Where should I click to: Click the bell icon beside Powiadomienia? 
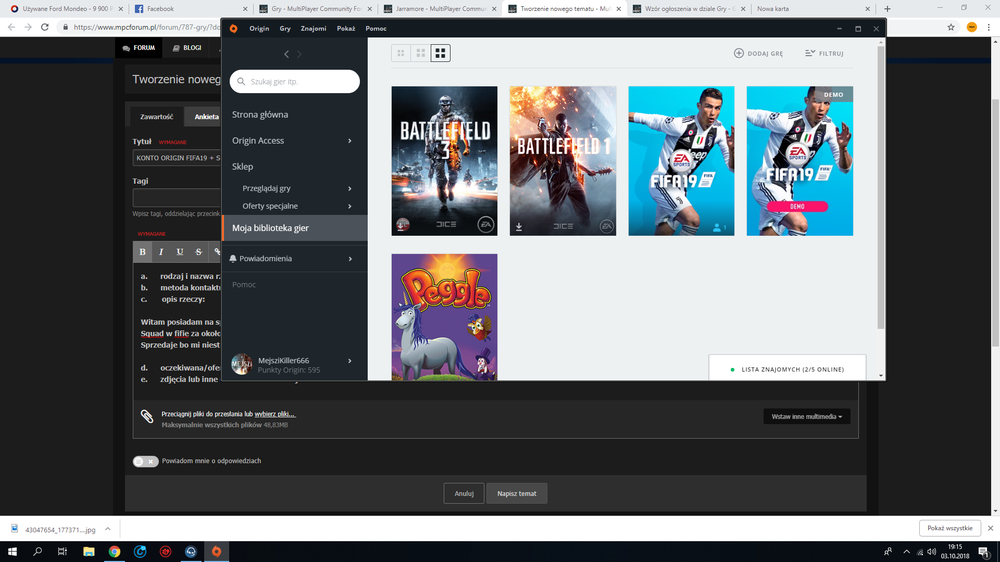pos(233,258)
